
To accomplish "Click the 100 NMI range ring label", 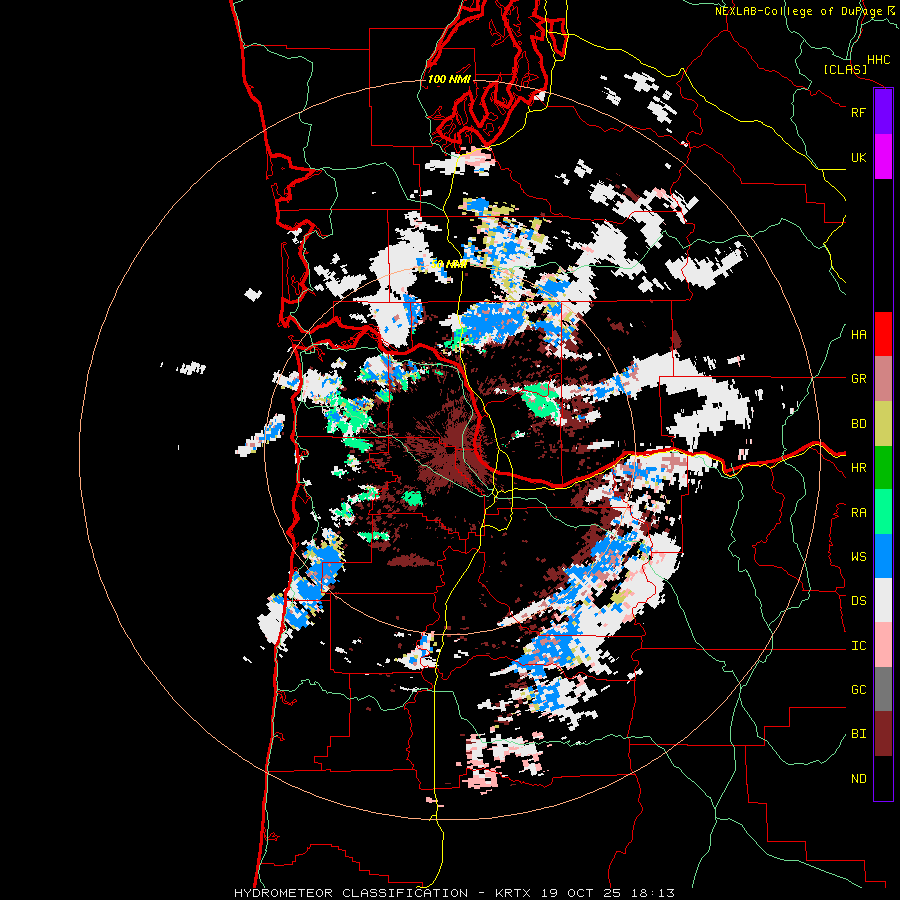I will tap(449, 79).
